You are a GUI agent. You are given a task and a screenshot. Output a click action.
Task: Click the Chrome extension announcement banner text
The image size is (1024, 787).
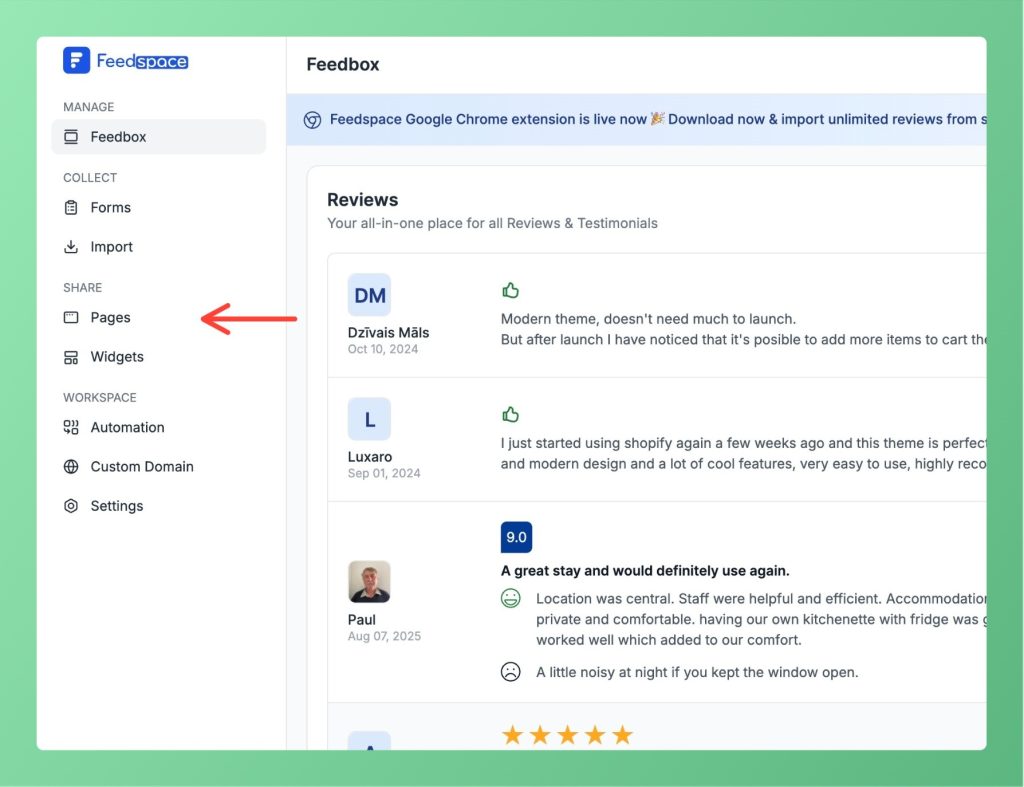tap(658, 119)
